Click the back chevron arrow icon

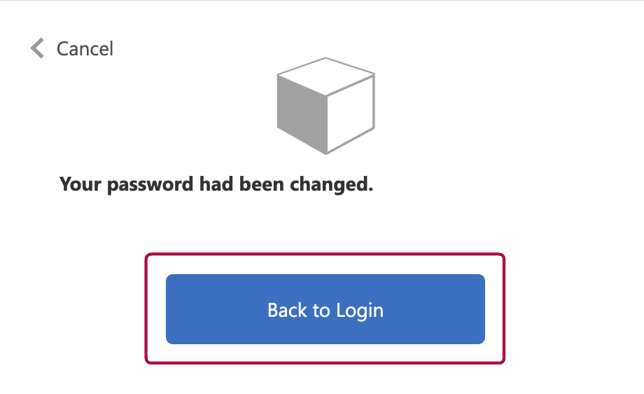(37, 48)
